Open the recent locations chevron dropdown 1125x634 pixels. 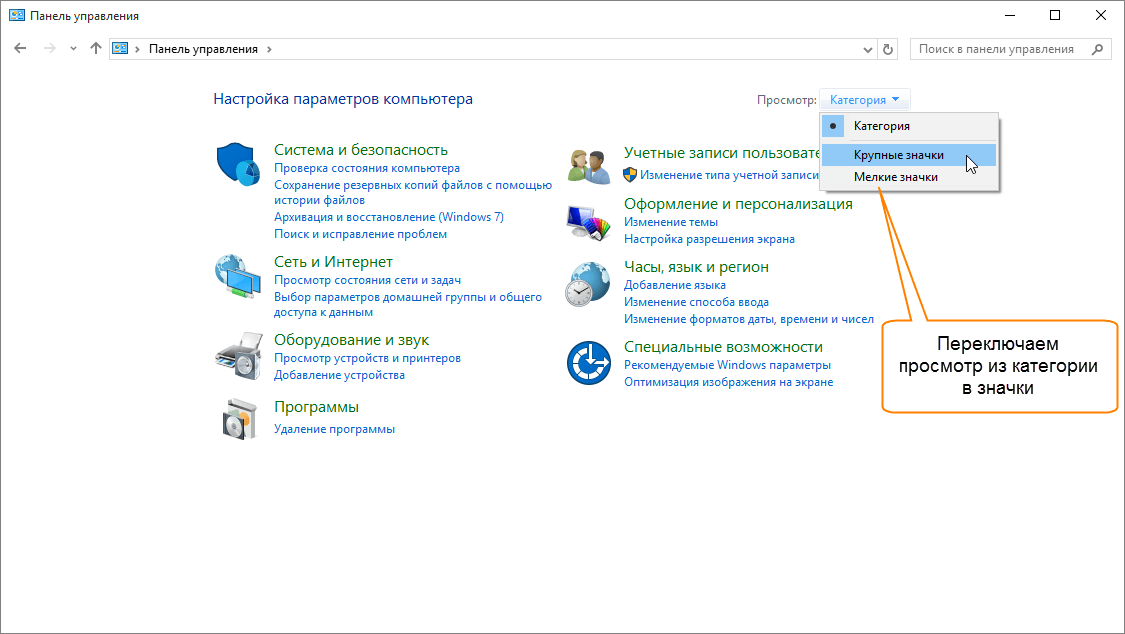pyautogui.click(x=73, y=49)
